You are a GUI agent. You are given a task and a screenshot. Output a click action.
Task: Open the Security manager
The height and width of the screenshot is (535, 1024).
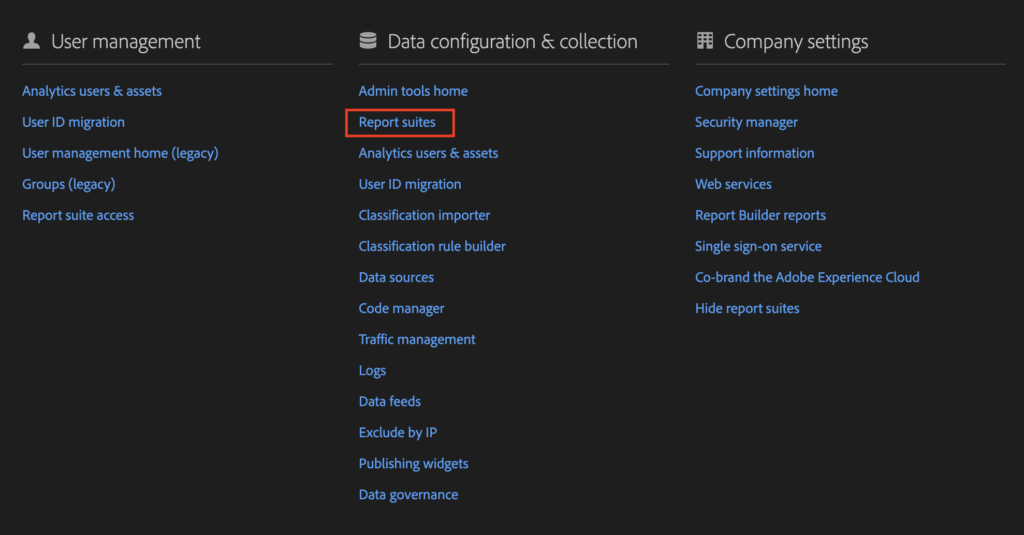(746, 122)
